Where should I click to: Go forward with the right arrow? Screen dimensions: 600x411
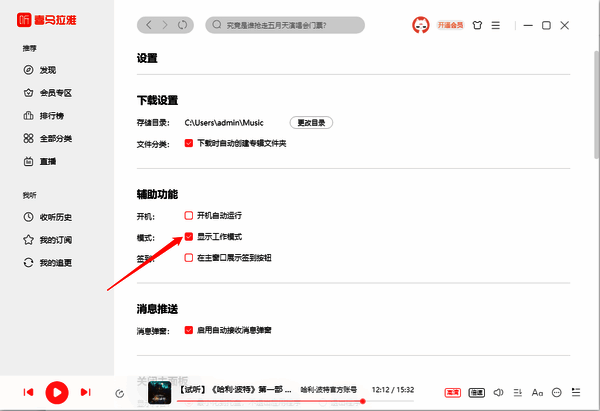click(165, 25)
